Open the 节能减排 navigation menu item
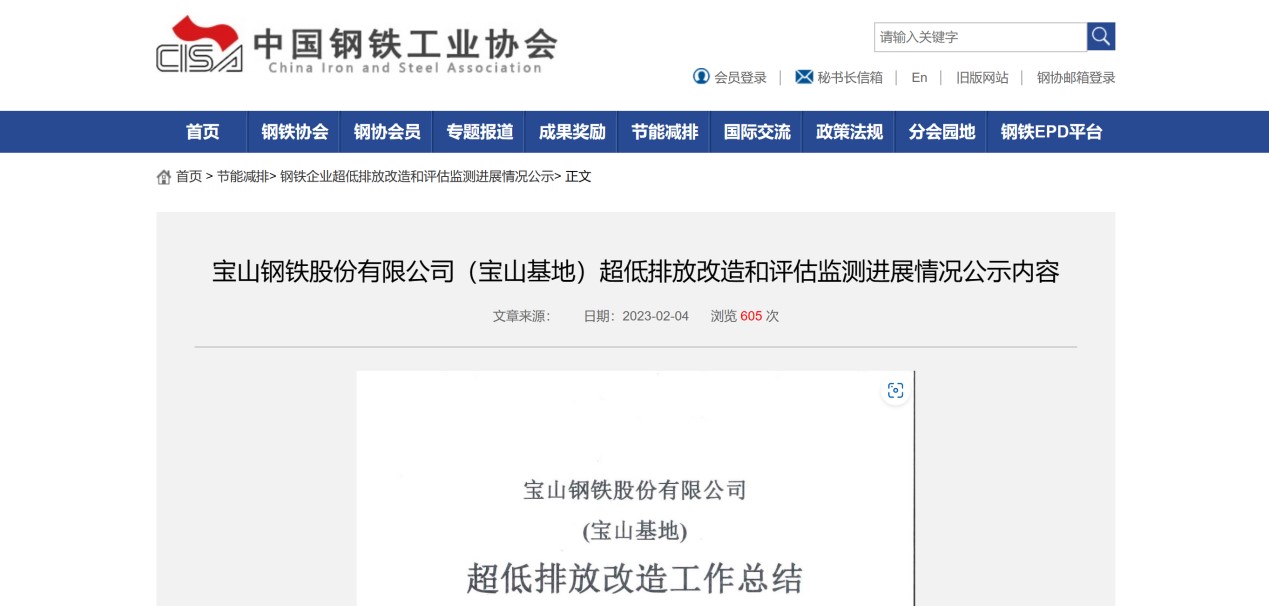 [664, 132]
